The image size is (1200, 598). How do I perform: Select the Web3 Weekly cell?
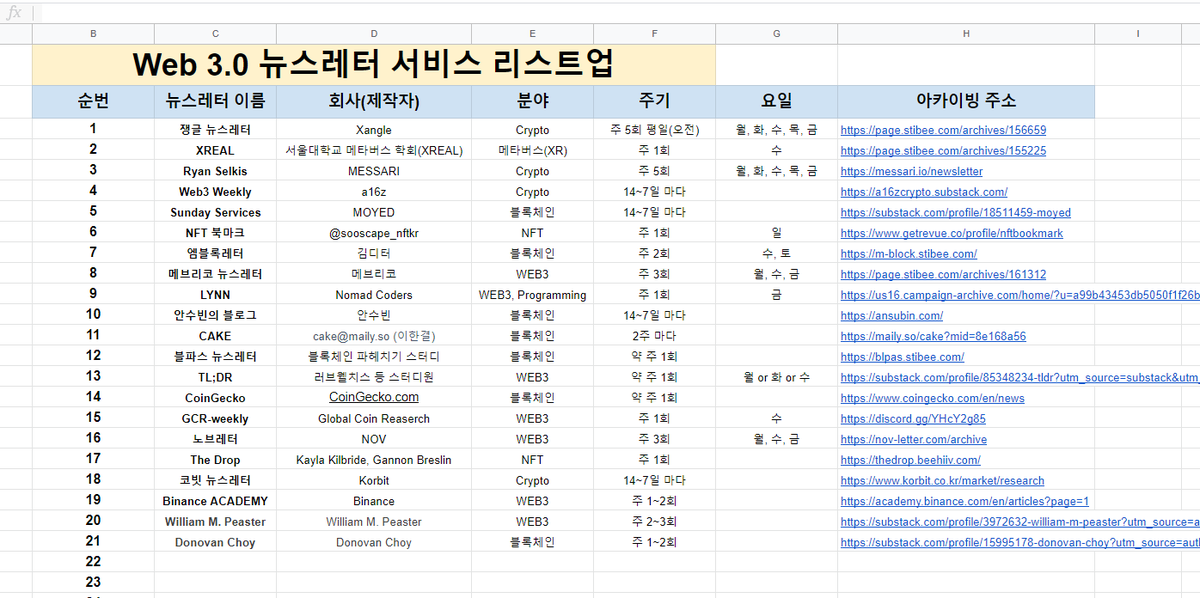click(x=215, y=192)
